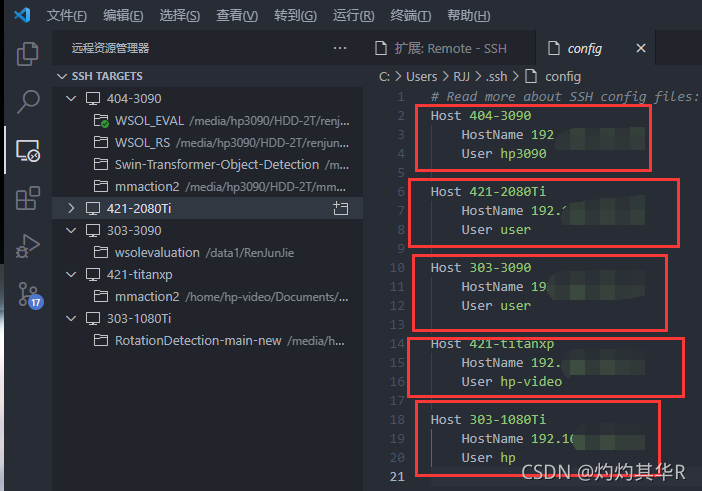The image size is (702, 491).
Task: Collapse the SSH TARGETS section
Action: pos(62,77)
